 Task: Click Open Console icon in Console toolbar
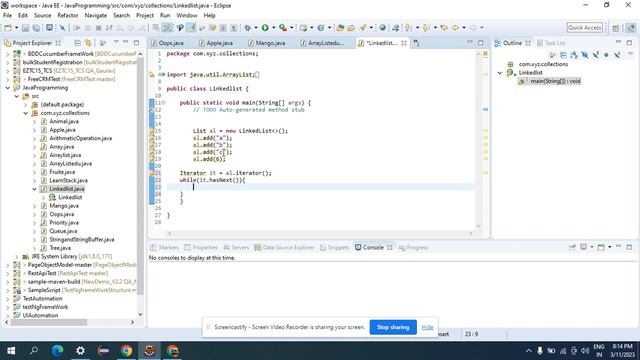(601, 247)
